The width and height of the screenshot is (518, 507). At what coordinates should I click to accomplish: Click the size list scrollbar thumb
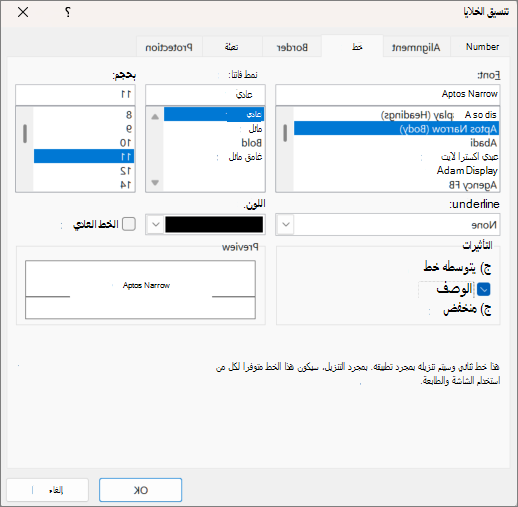click(25, 133)
